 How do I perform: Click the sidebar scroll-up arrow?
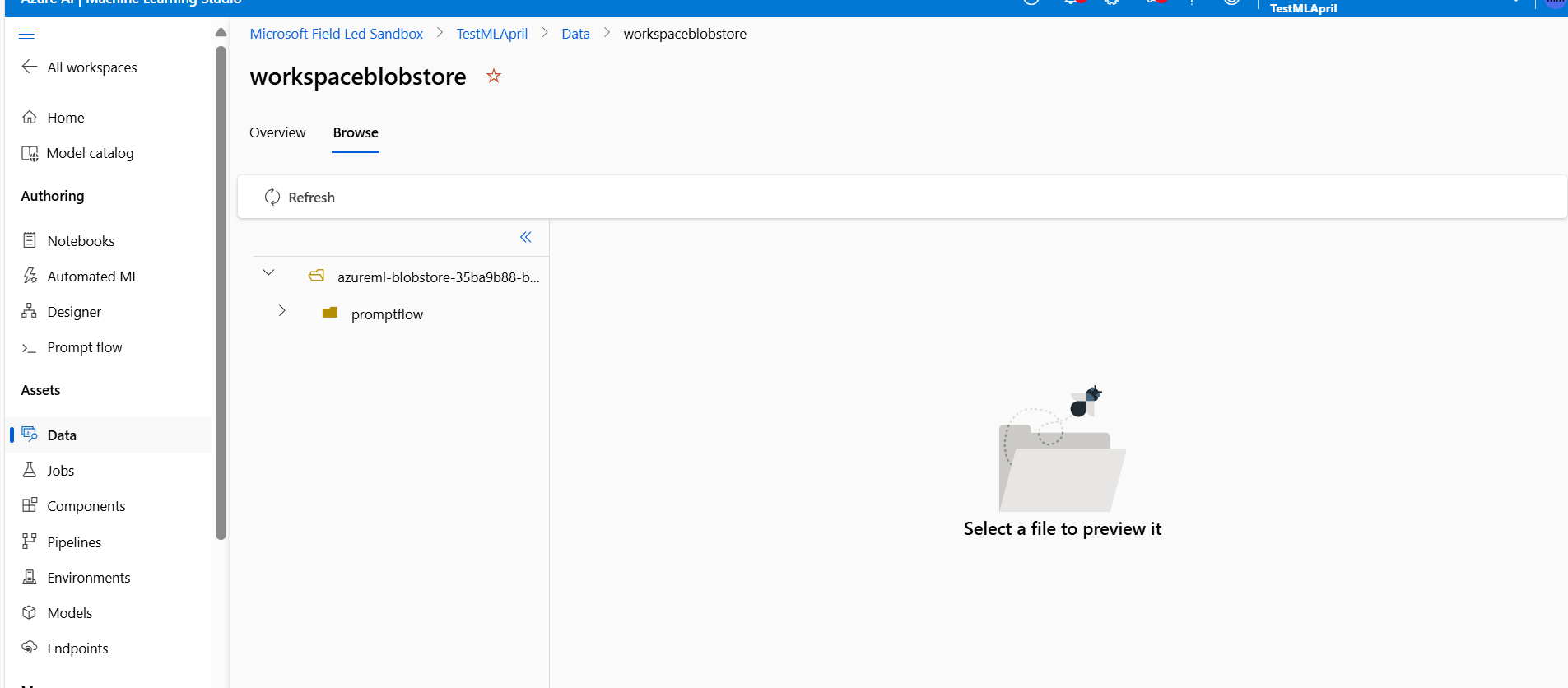[221, 33]
